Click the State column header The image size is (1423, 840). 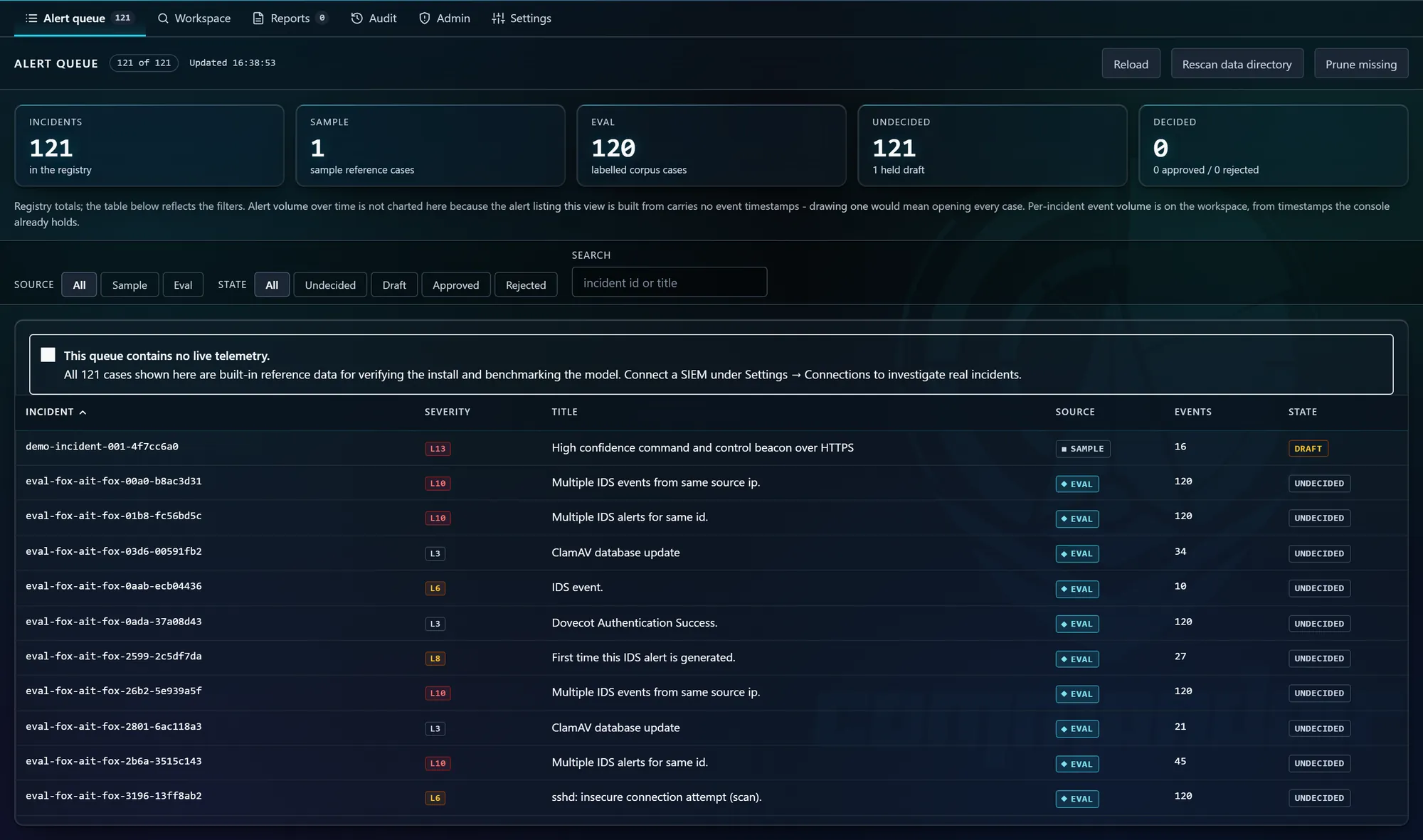(1302, 412)
